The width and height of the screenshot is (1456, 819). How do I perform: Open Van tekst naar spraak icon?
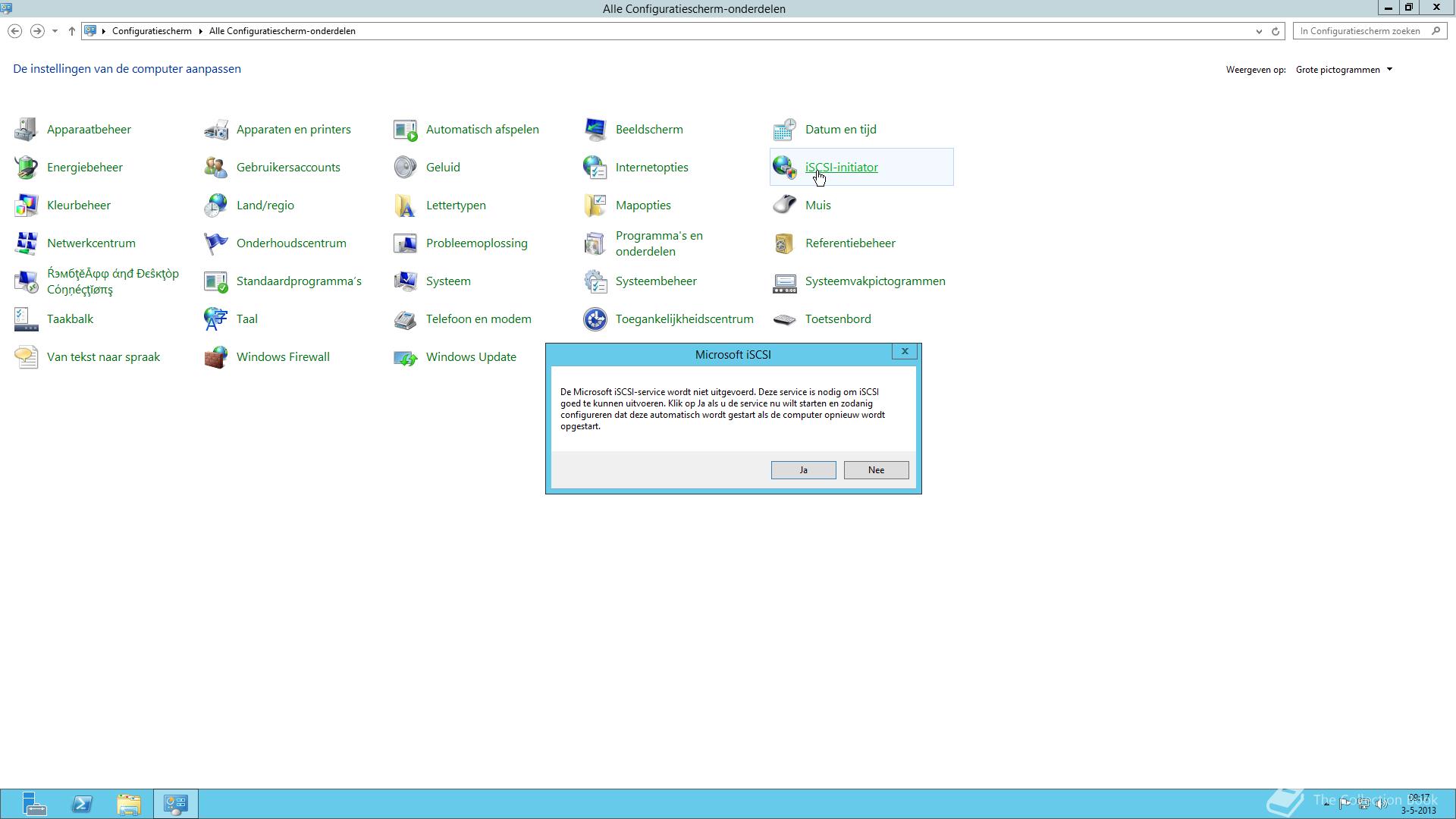[26, 357]
